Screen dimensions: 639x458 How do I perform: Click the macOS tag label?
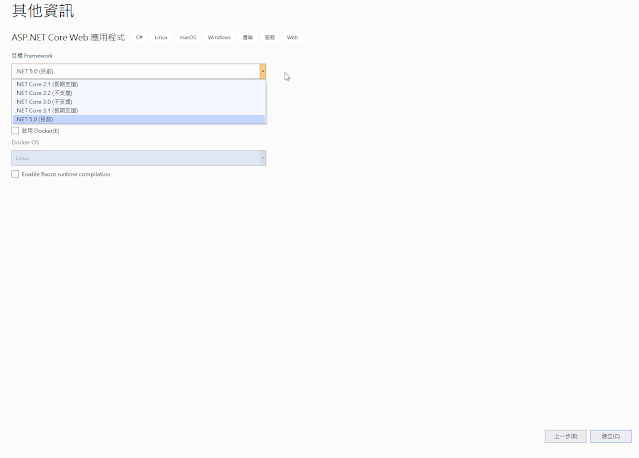coord(188,37)
